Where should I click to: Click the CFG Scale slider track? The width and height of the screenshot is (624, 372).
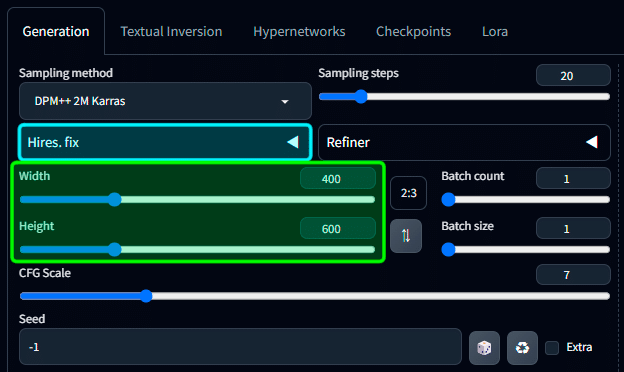(x=315, y=296)
